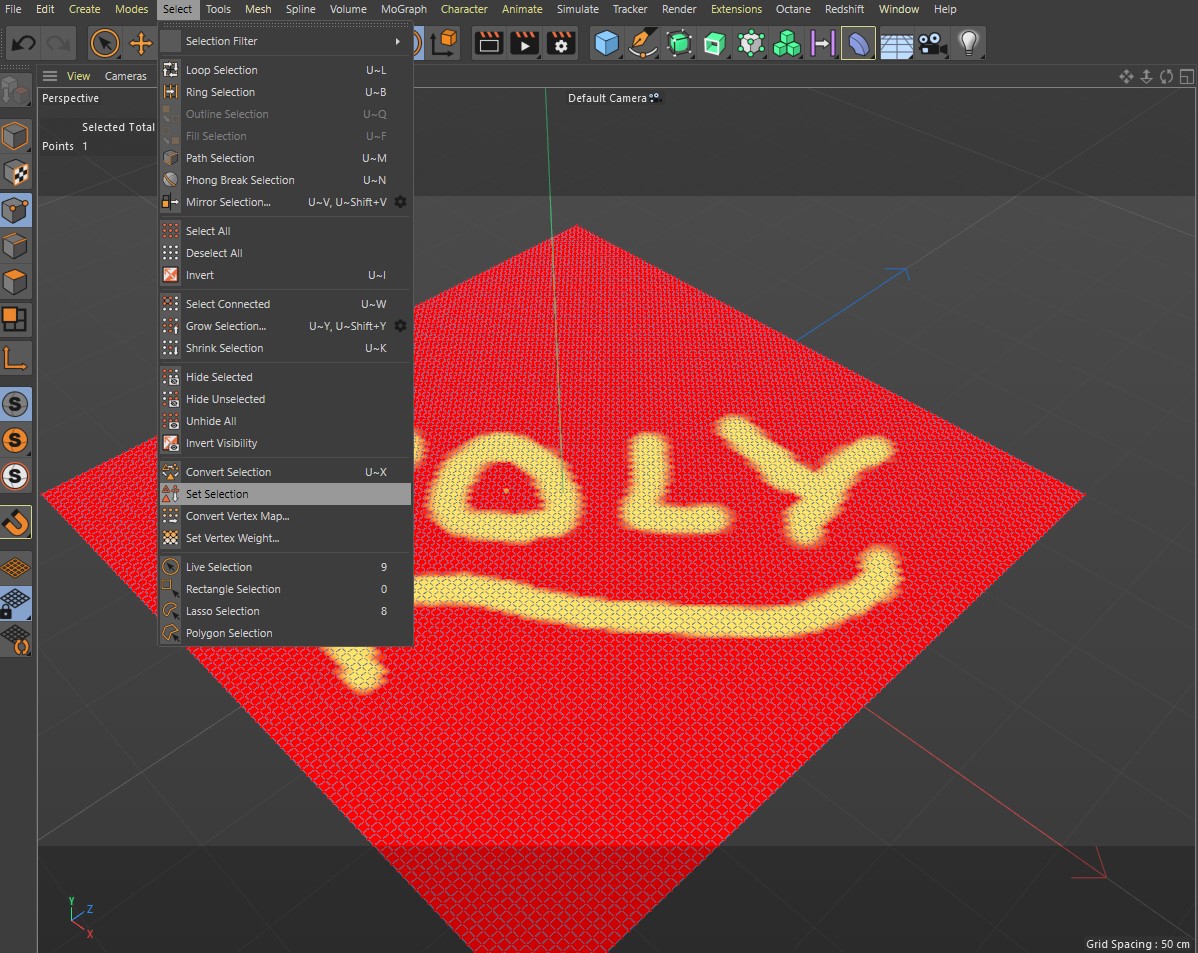This screenshot has height=953, width=1198.
Task: Click the Redo arrow icon
Action: (58, 43)
